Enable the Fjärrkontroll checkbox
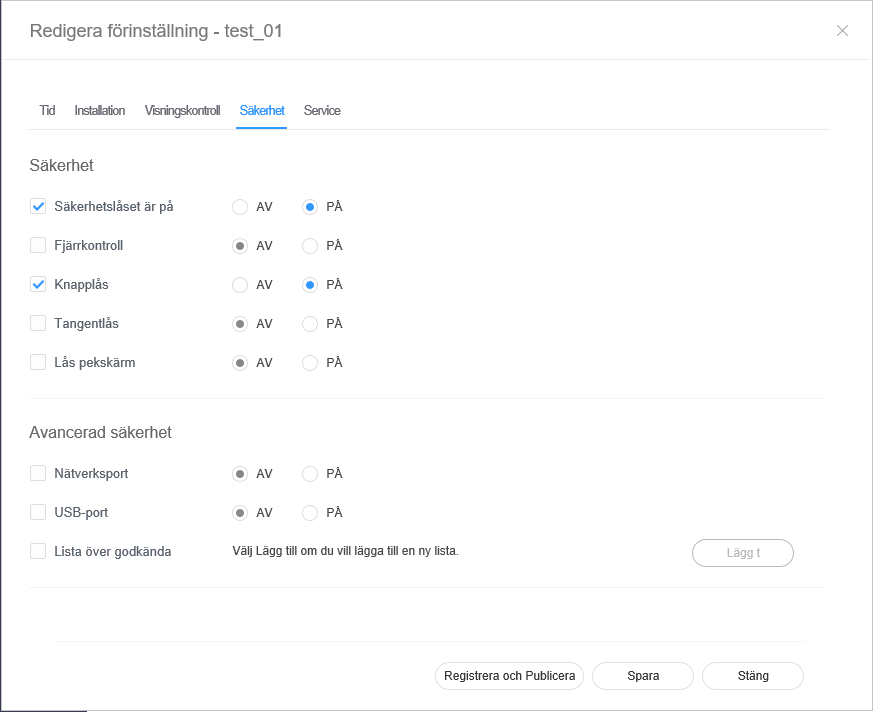 coord(39,246)
